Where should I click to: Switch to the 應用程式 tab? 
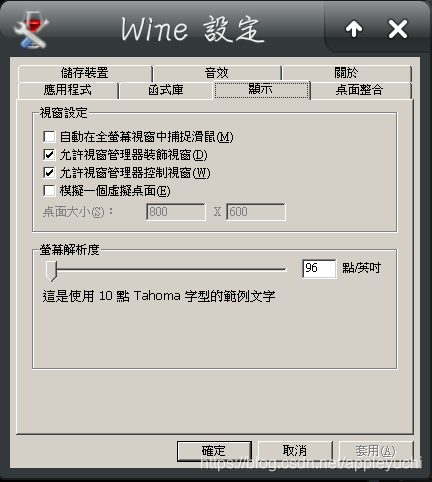click(68, 90)
